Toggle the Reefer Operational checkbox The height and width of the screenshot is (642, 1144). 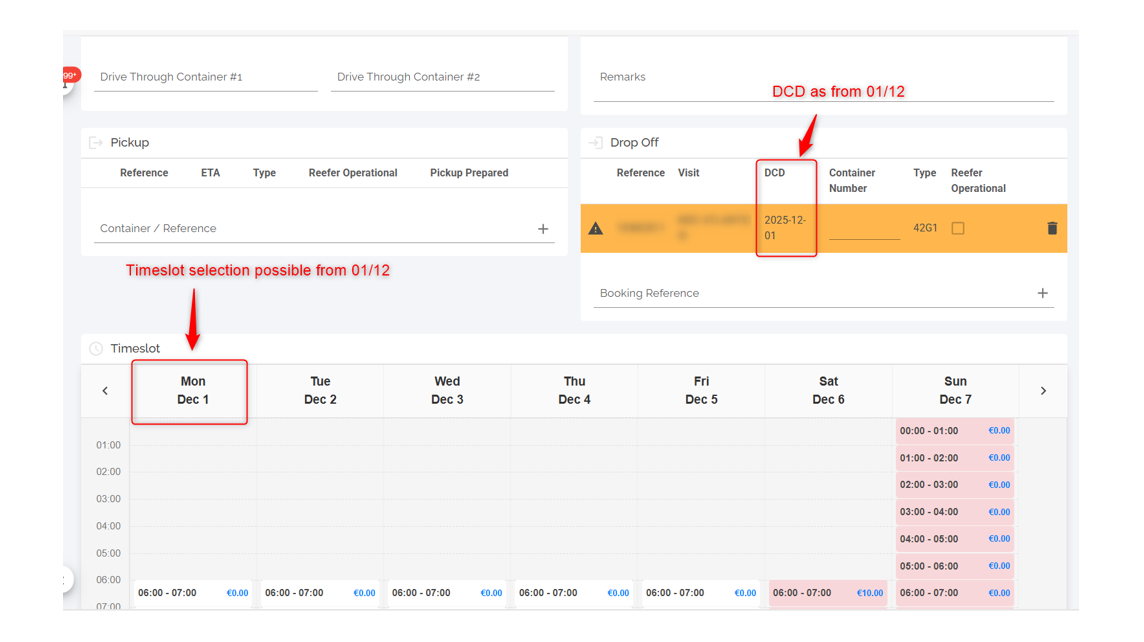click(x=958, y=228)
